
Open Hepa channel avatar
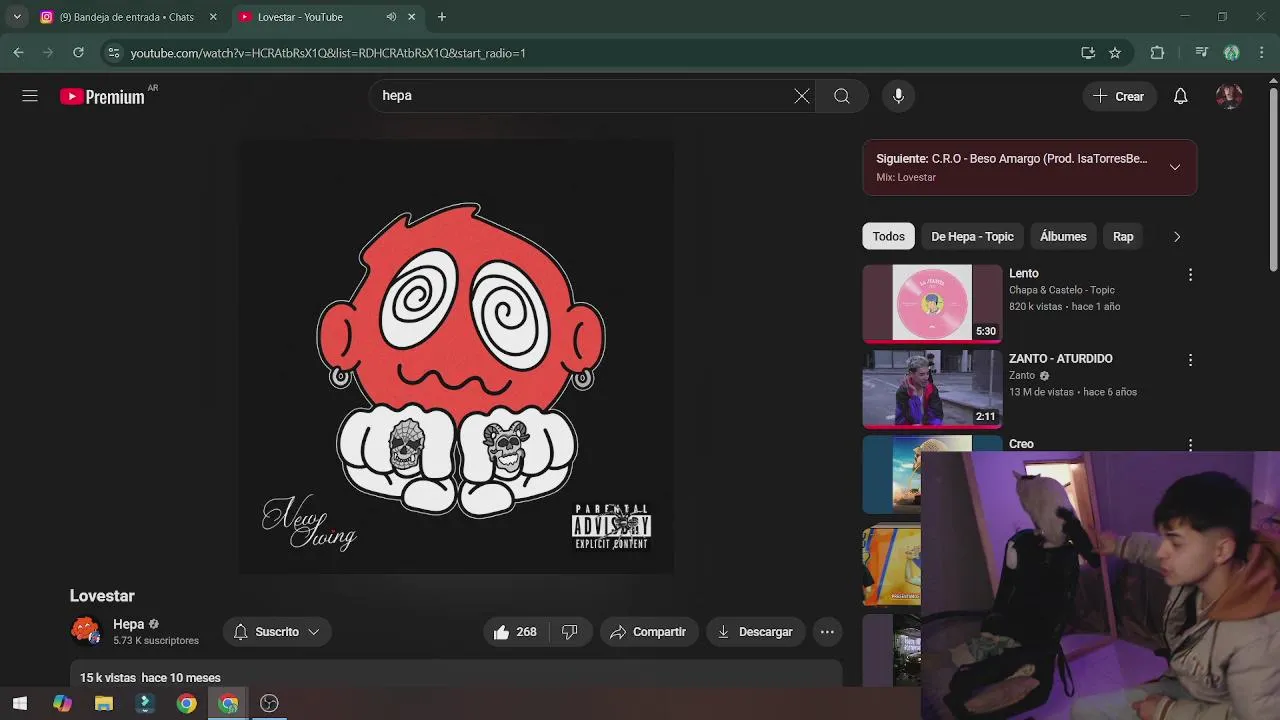(86, 631)
